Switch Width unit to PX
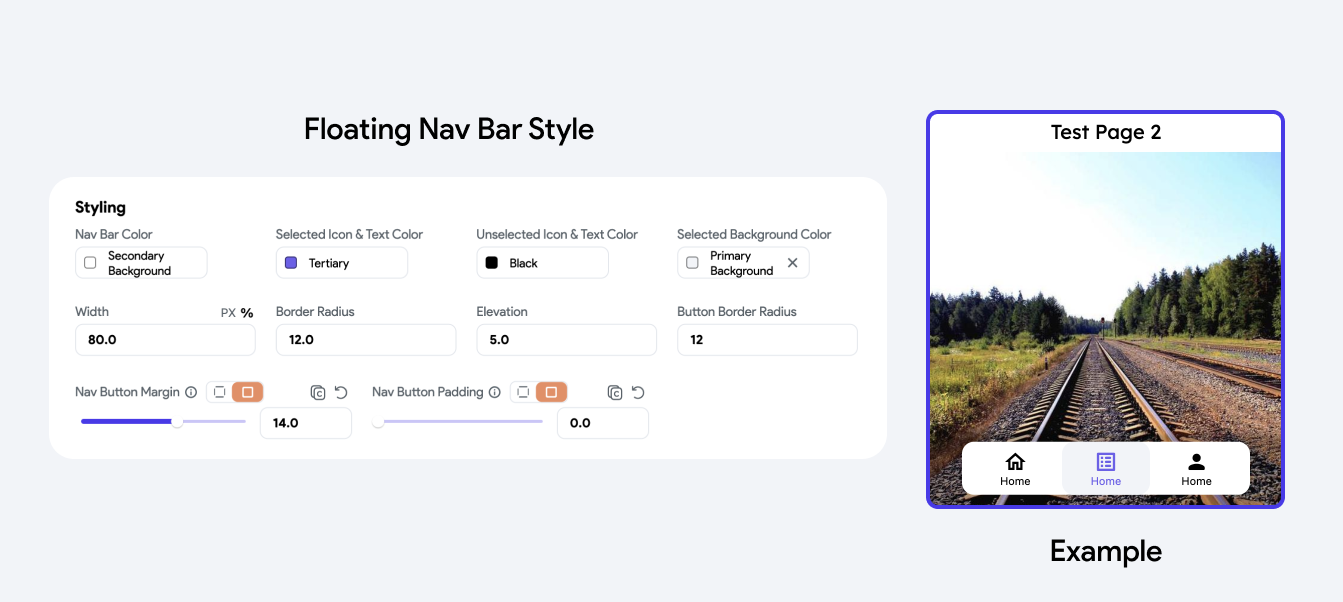The width and height of the screenshot is (1343, 602). click(x=228, y=313)
